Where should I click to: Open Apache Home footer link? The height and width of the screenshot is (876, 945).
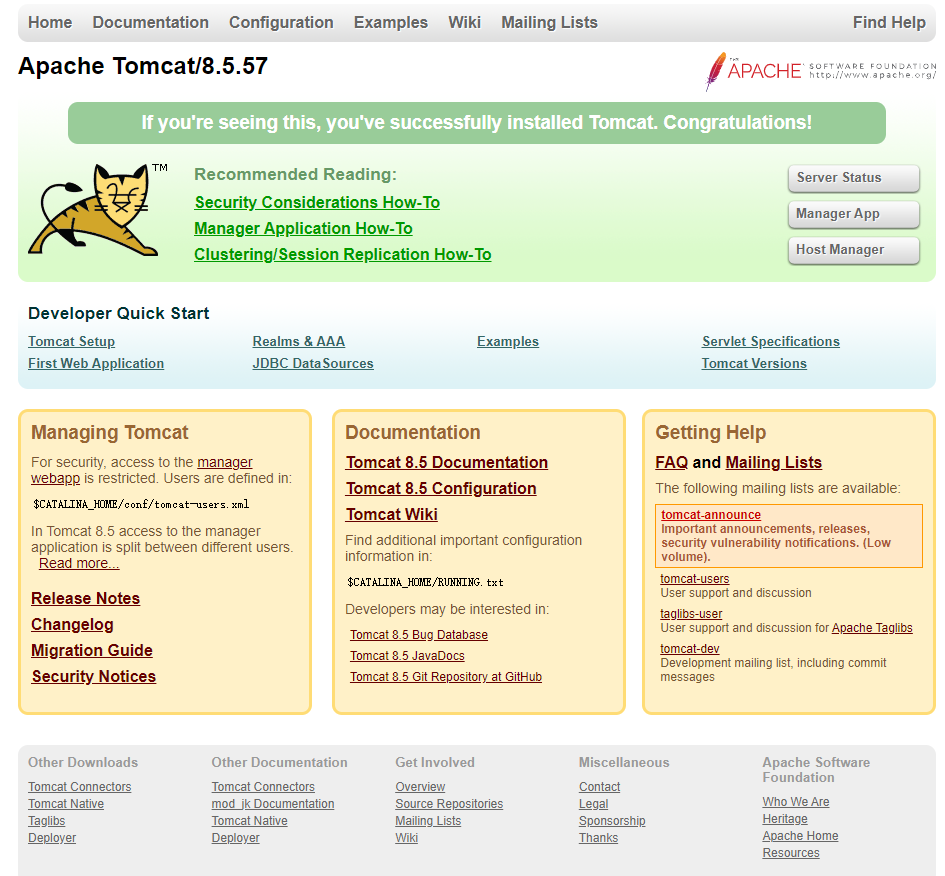pyautogui.click(x=800, y=836)
